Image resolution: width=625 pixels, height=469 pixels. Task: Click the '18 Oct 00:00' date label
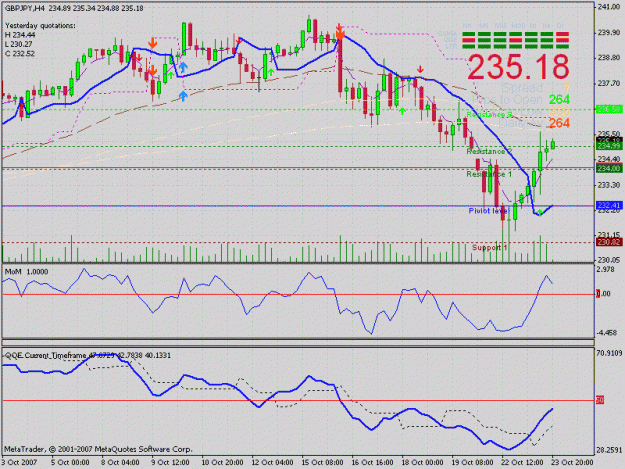pos(423,462)
